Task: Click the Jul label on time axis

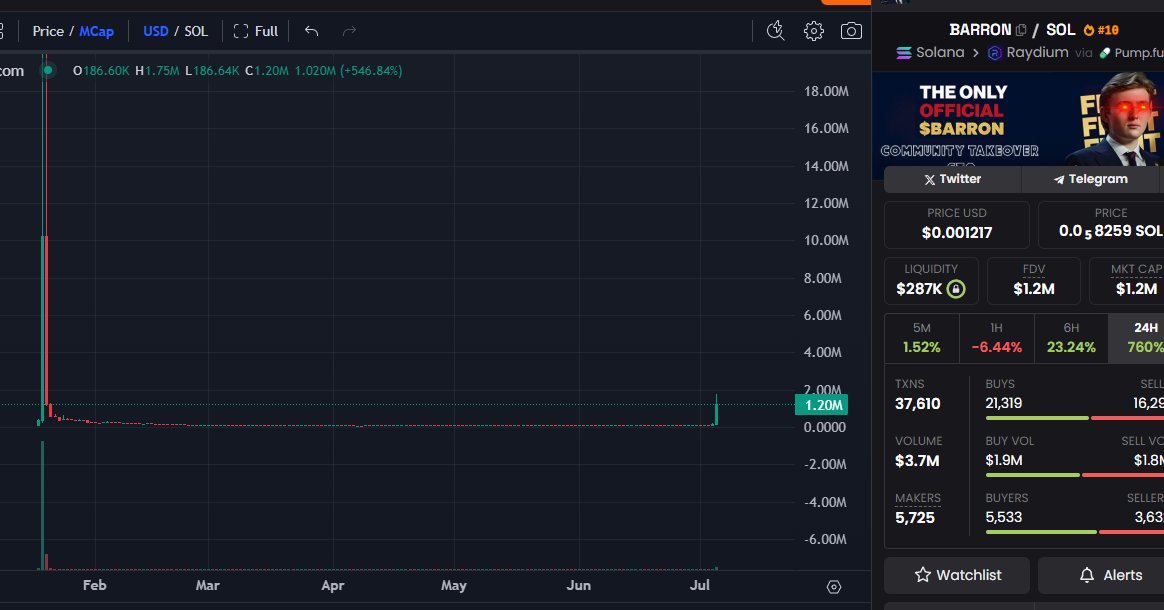Action: click(x=699, y=586)
